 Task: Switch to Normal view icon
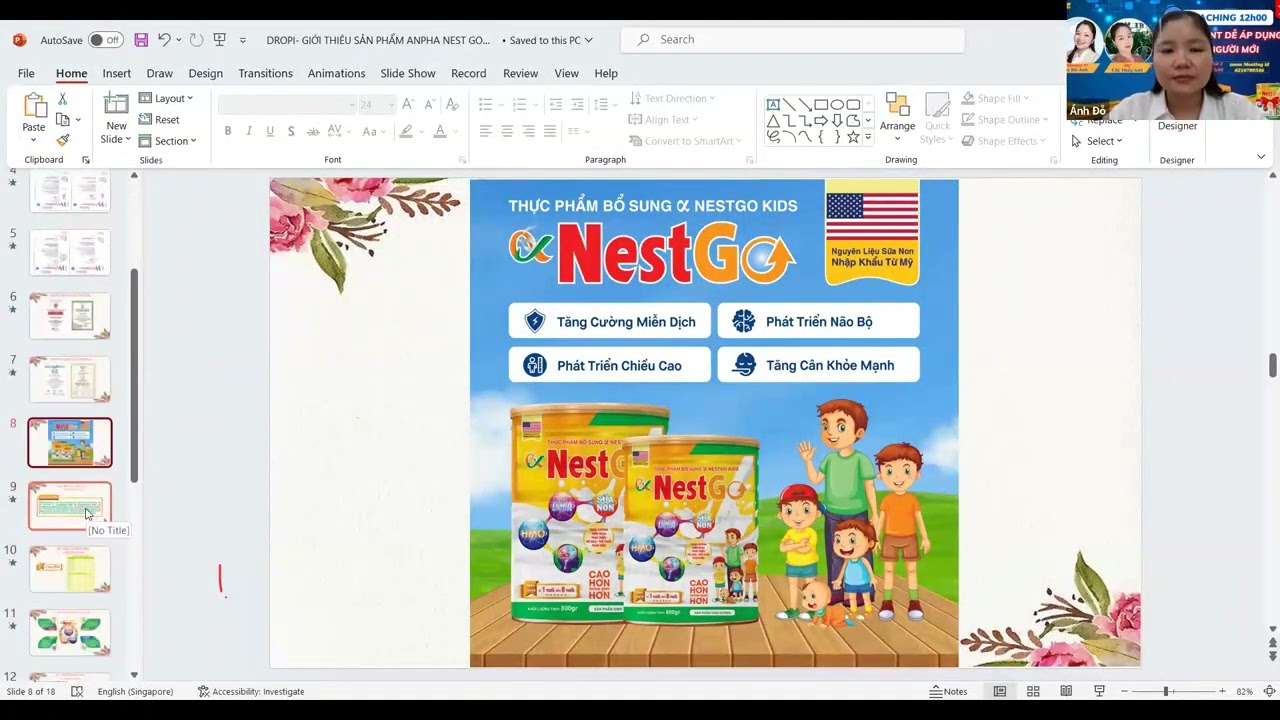[999, 691]
